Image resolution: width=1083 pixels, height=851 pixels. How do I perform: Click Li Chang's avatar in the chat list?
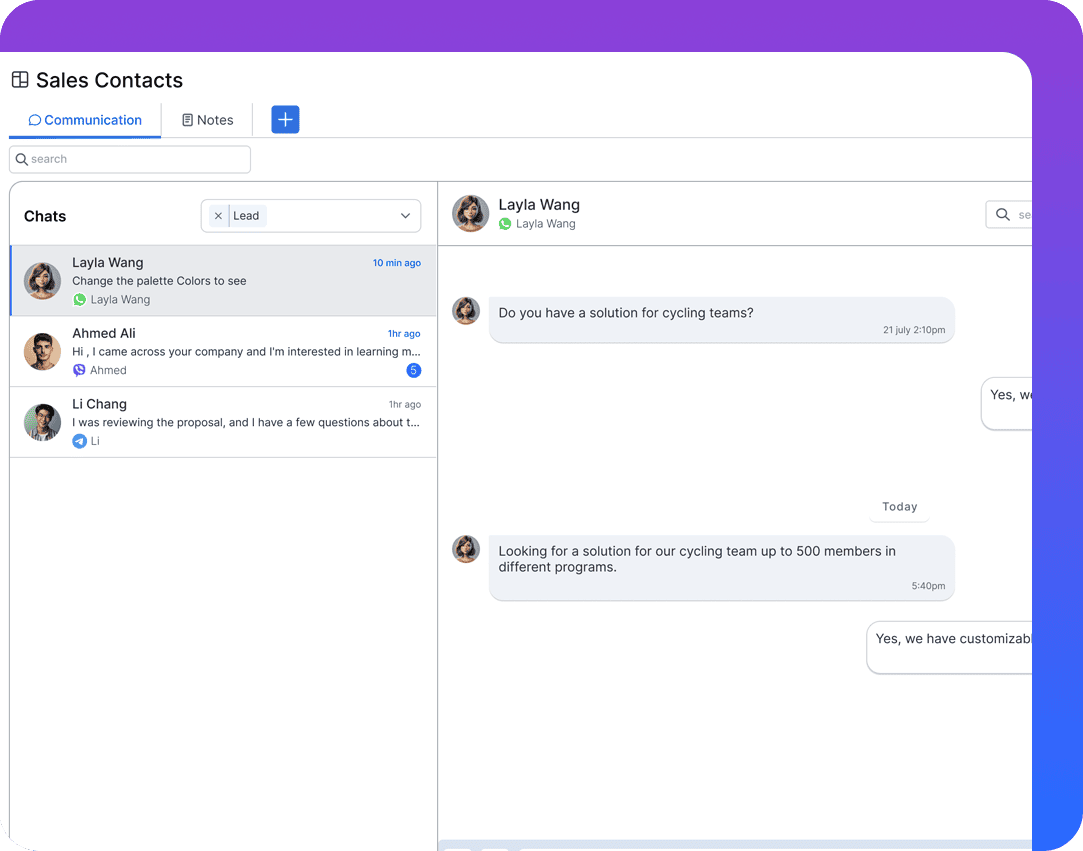pos(43,422)
